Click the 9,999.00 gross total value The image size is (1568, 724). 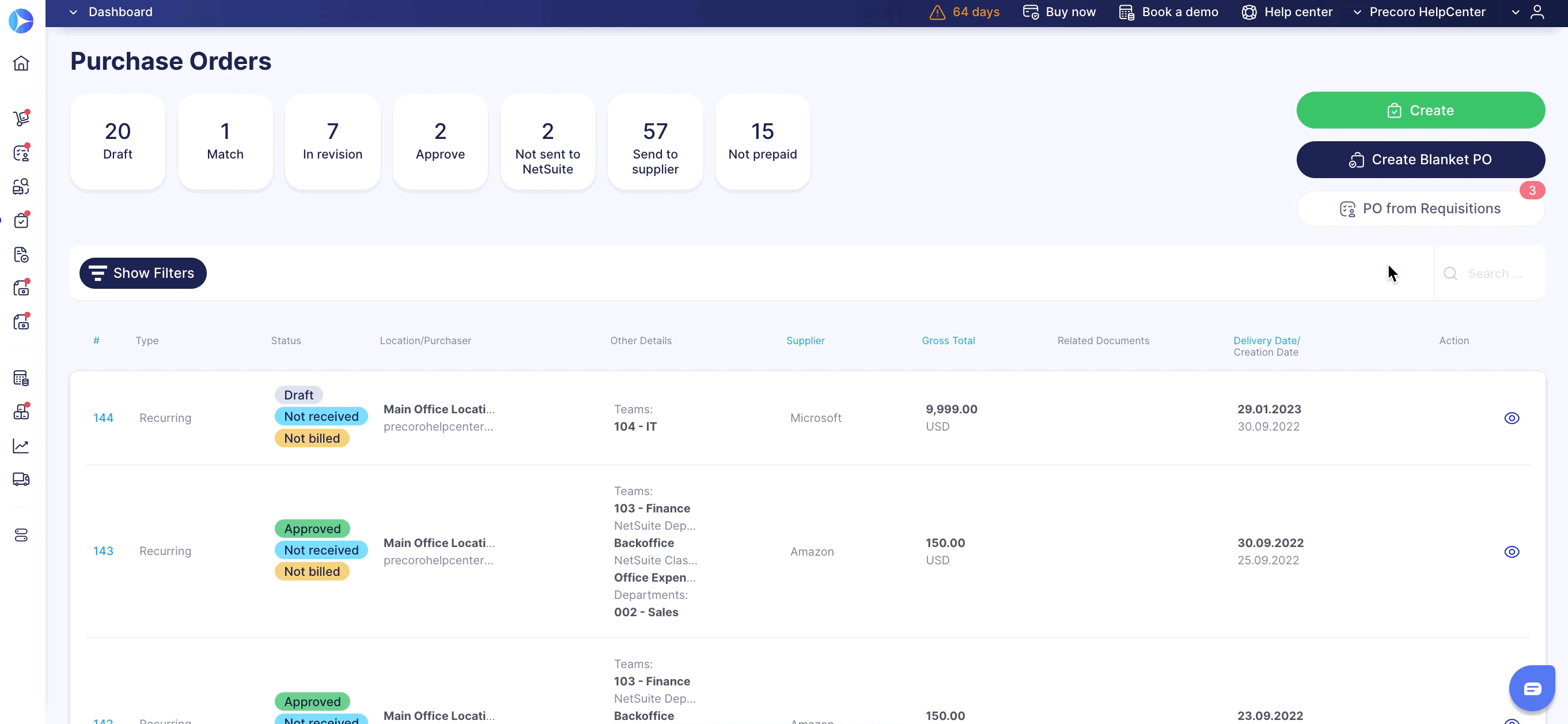click(x=952, y=410)
